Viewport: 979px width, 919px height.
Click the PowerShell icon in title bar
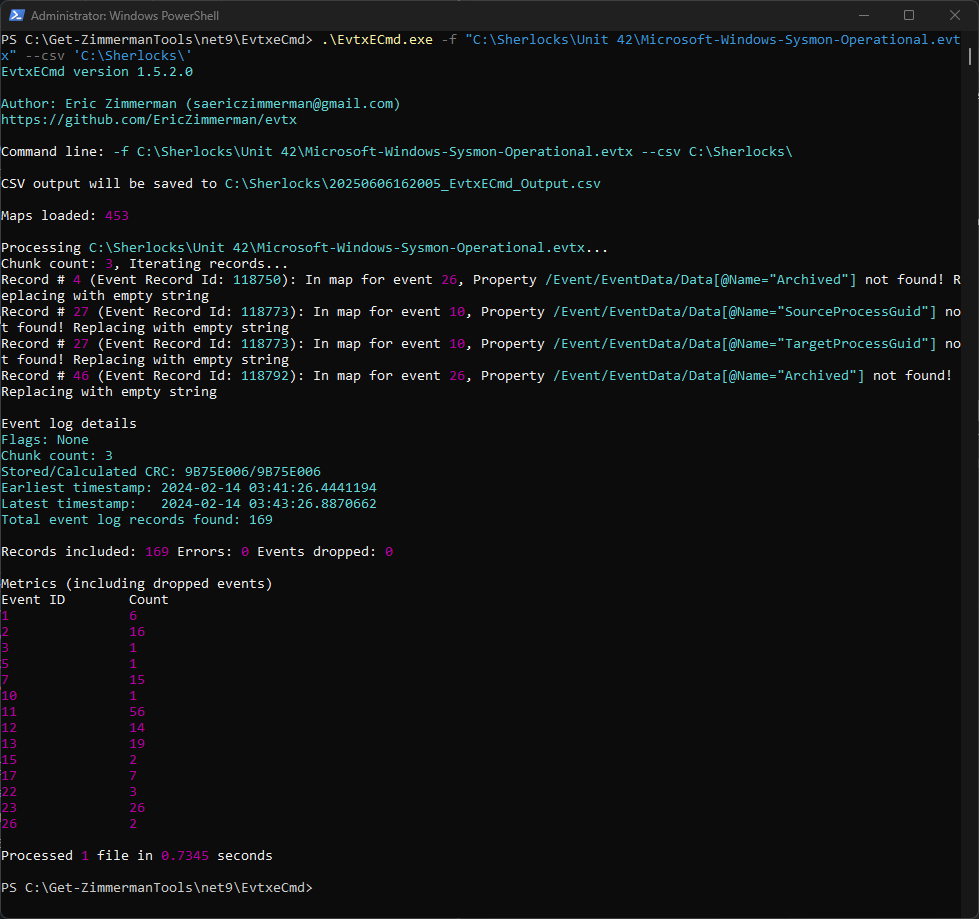tap(17, 15)
